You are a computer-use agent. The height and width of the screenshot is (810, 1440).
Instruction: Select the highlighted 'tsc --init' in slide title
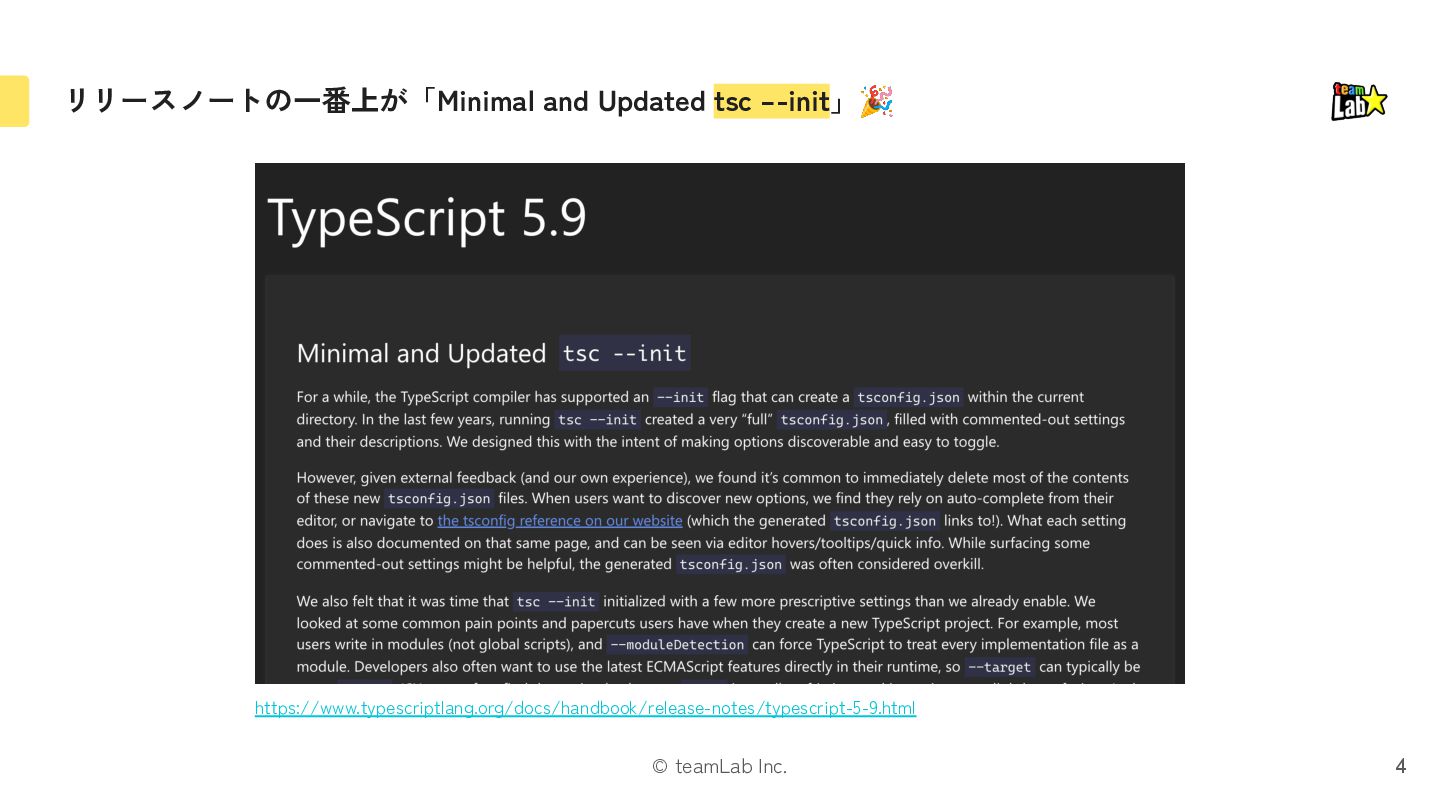coord(771,101)
